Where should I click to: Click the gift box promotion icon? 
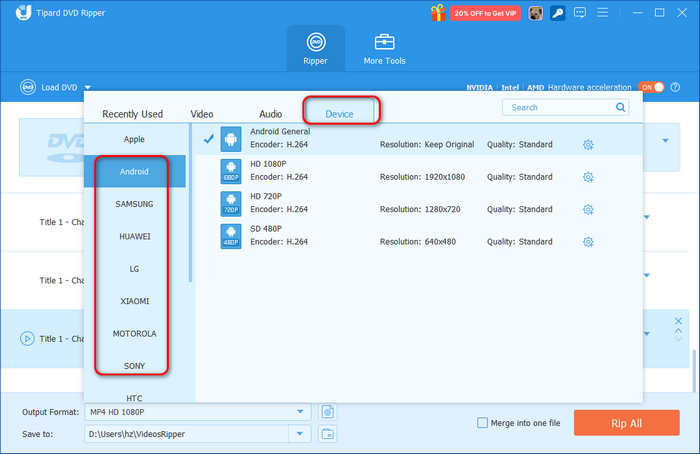click(438, 13)
